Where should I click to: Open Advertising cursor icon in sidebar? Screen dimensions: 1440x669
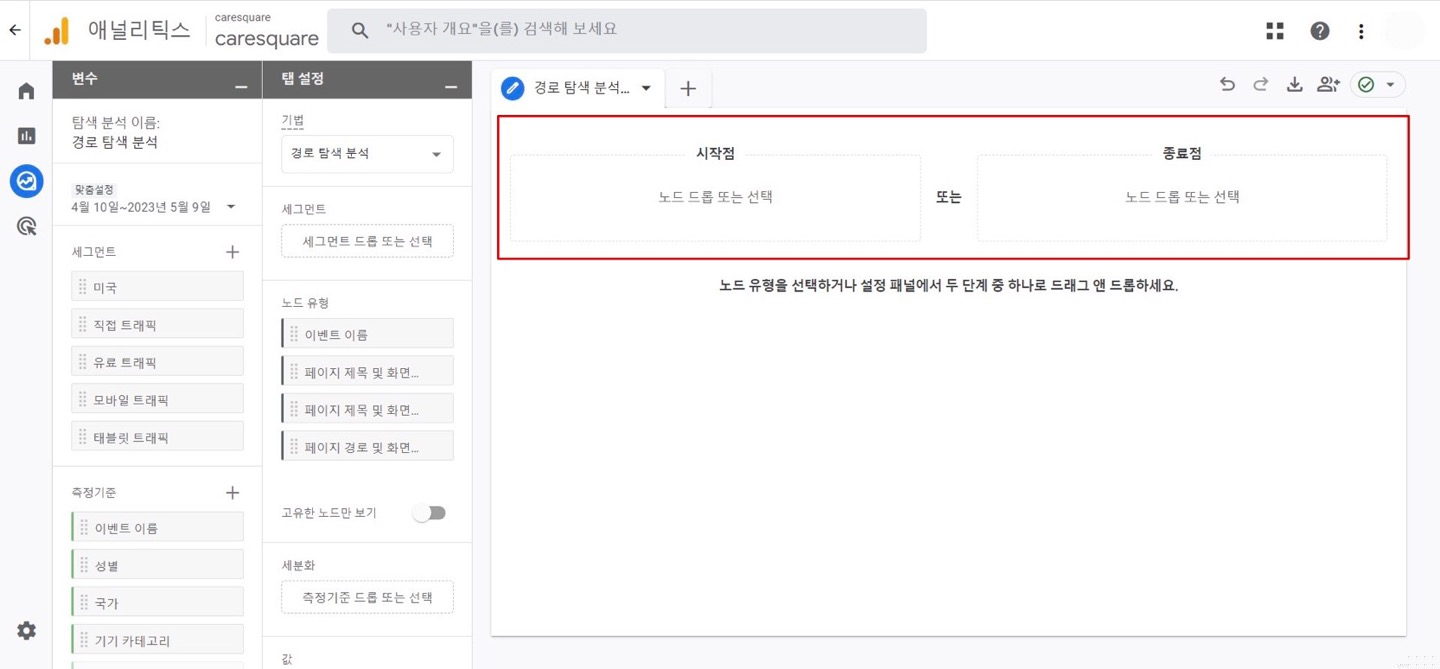click(x=27, y=226)
